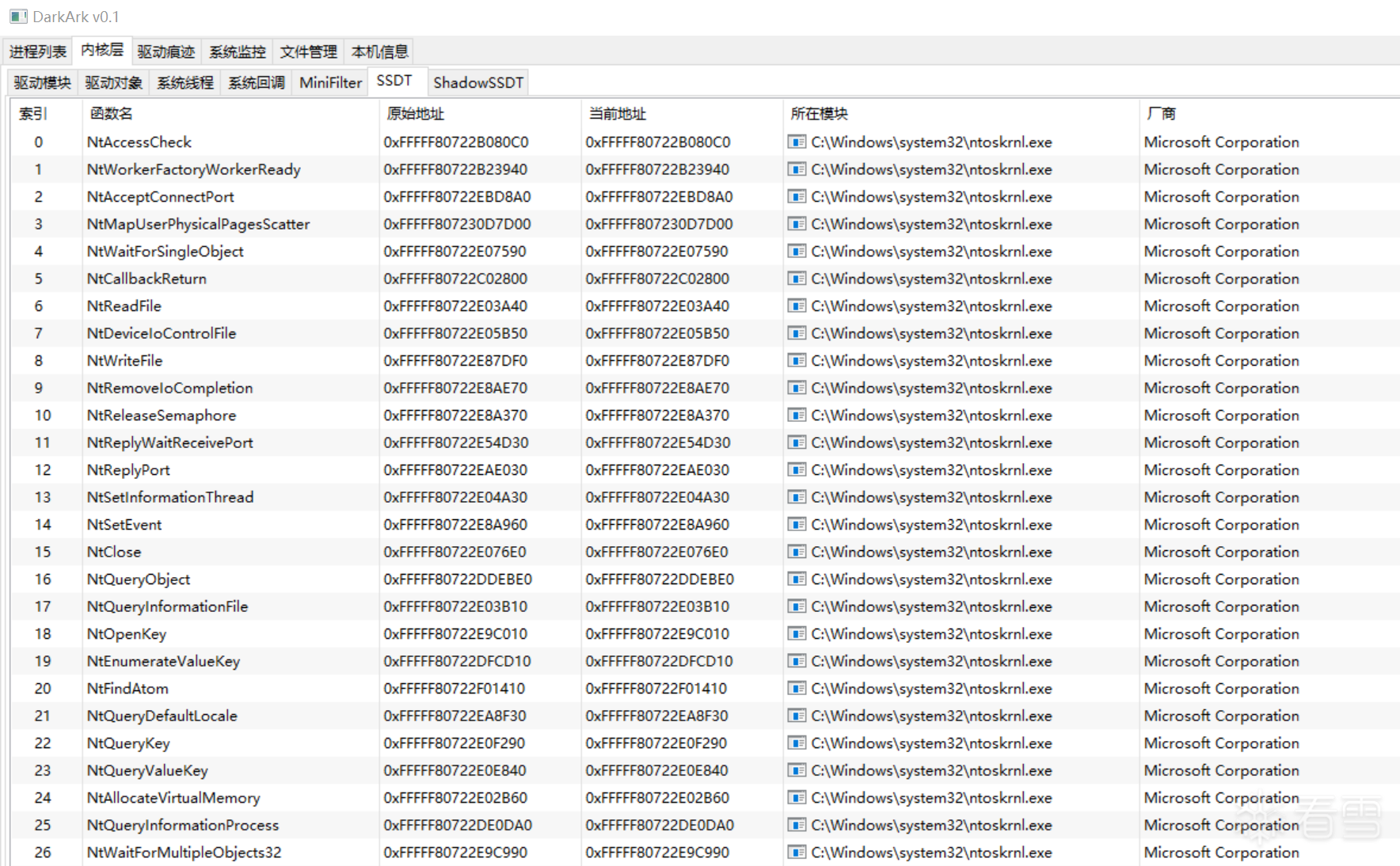Select the NtAllocateVirtualMemory function name

click(173, 798)
